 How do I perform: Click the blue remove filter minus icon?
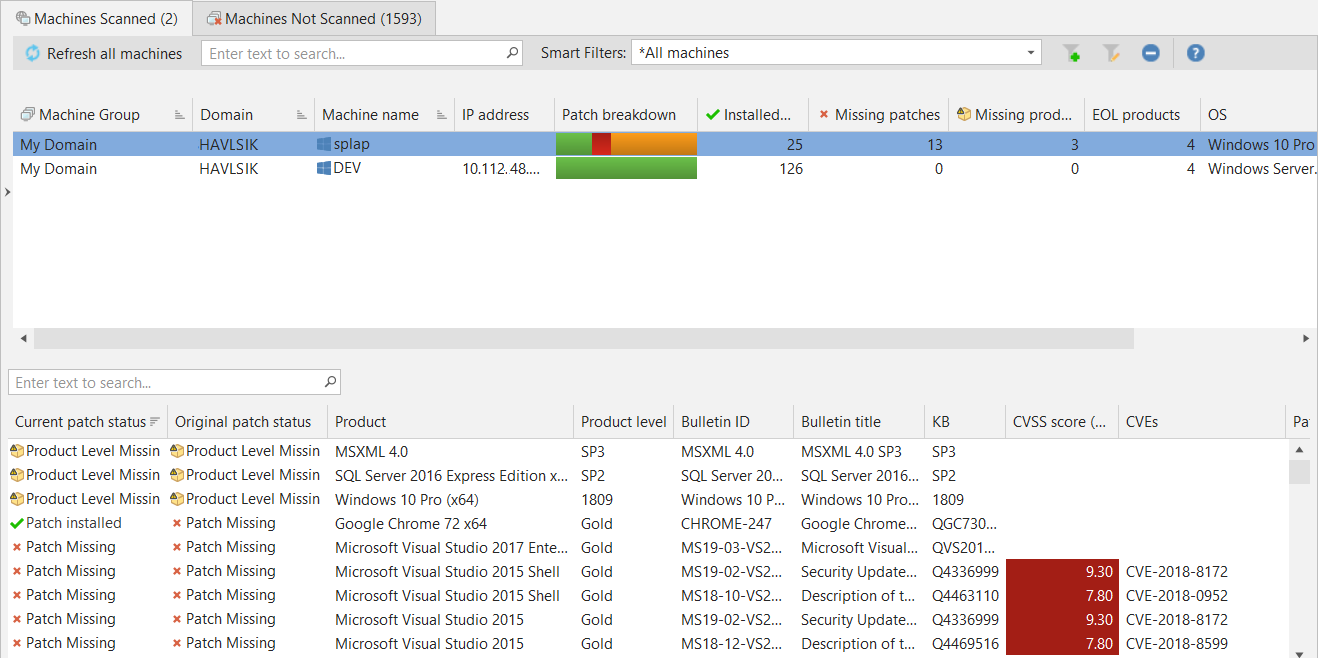(x=1150, y=53)
